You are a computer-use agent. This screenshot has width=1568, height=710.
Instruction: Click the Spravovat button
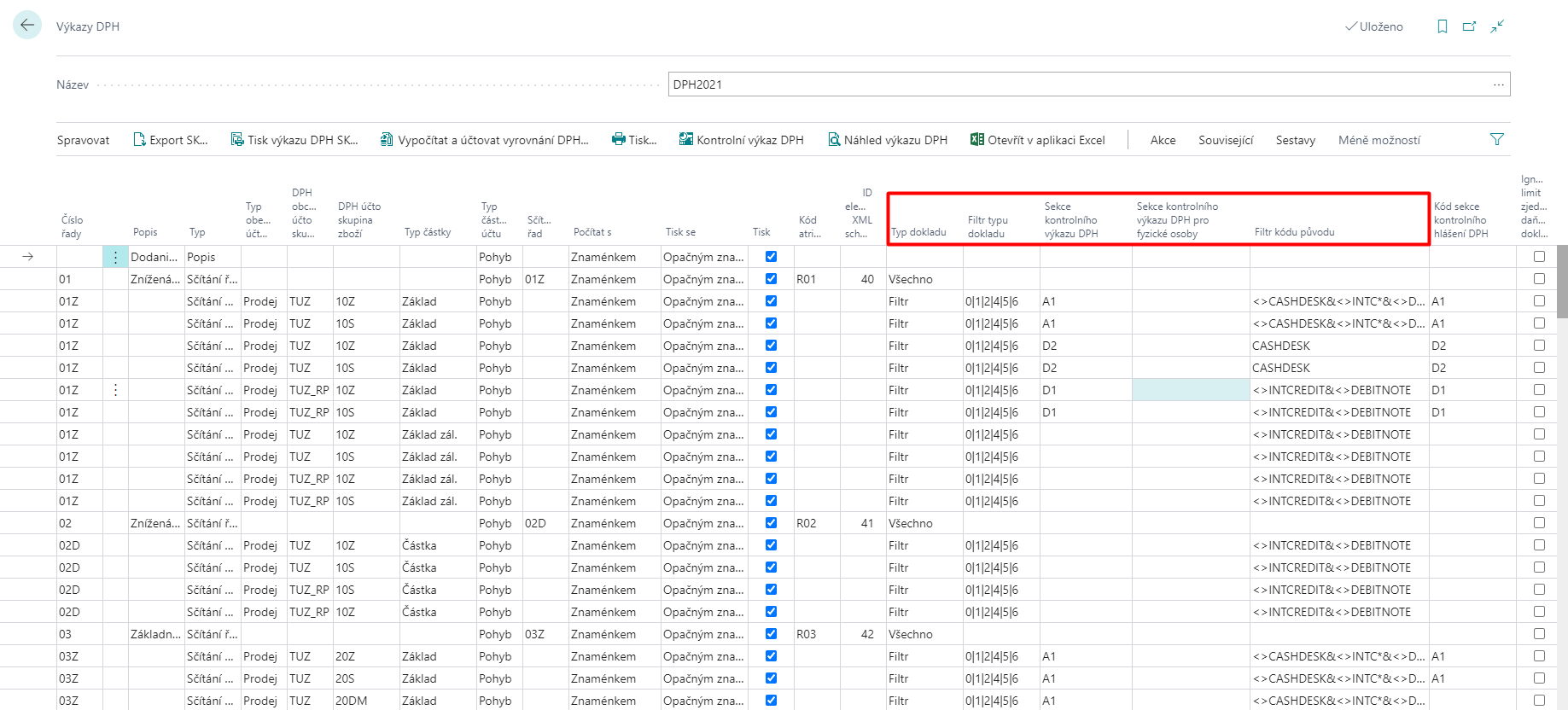(x=83, y=140)
